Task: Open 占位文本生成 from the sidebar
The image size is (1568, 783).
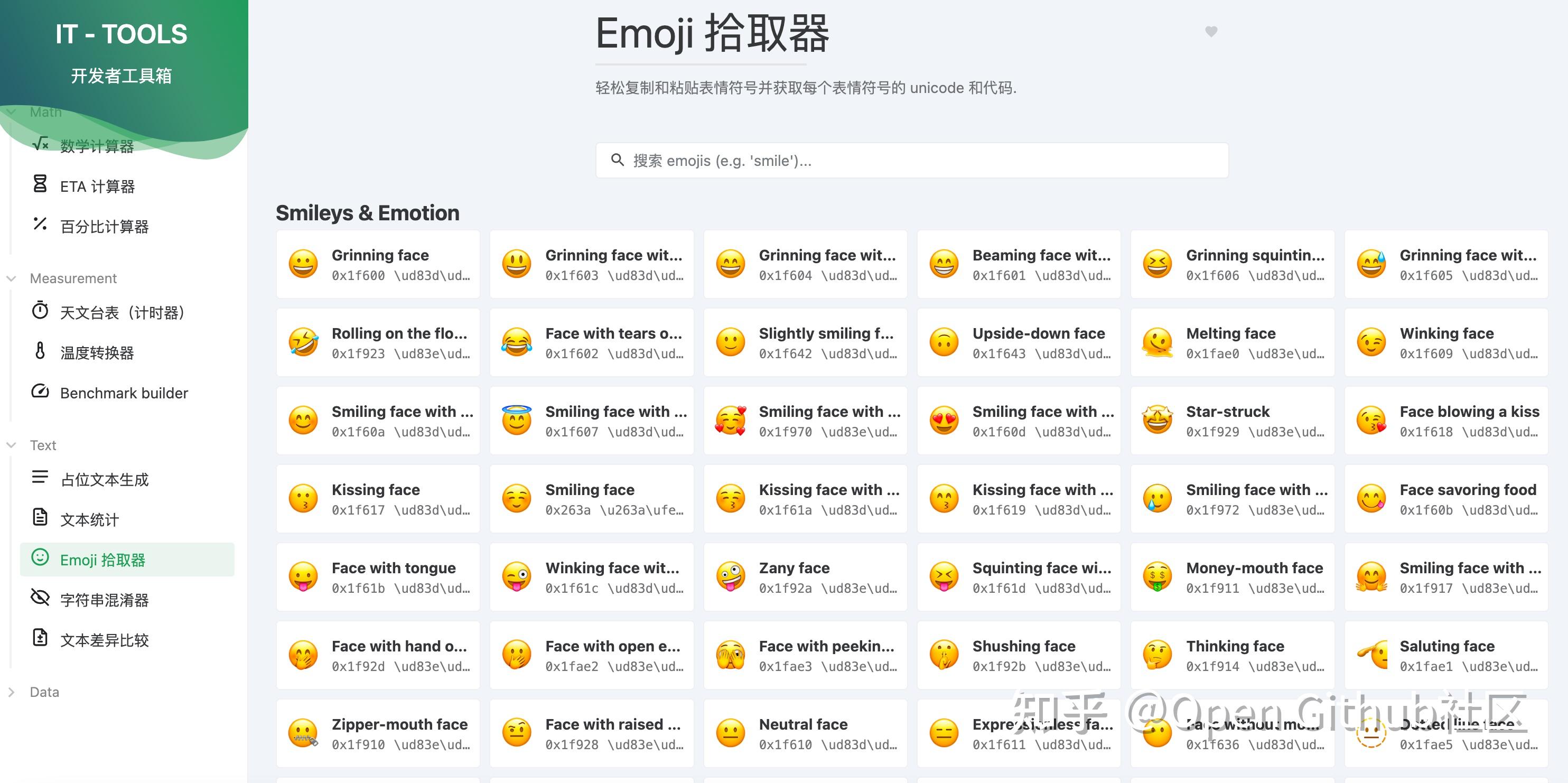Action: point(104,479)
